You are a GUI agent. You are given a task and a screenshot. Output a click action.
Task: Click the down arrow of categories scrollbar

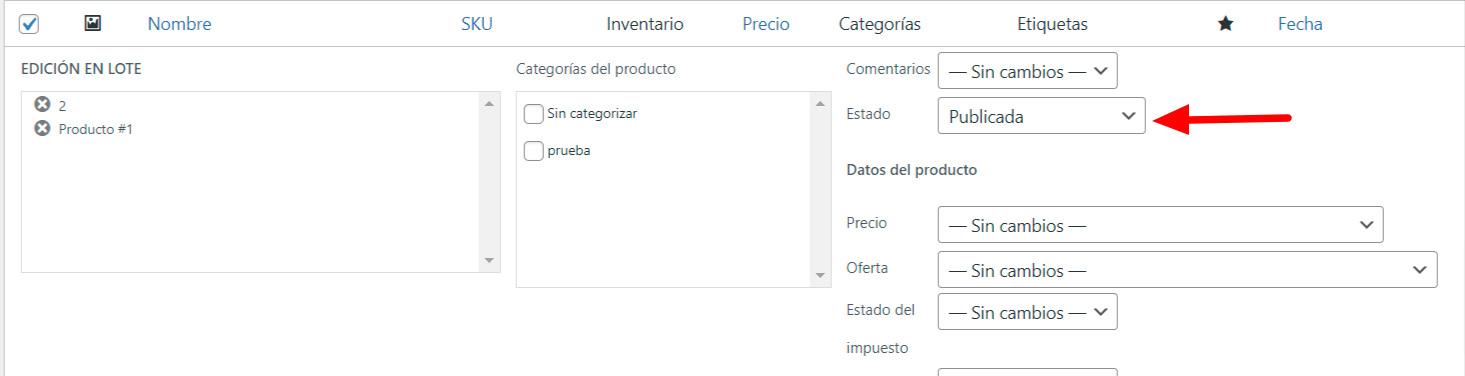click(x=820, y=276)
